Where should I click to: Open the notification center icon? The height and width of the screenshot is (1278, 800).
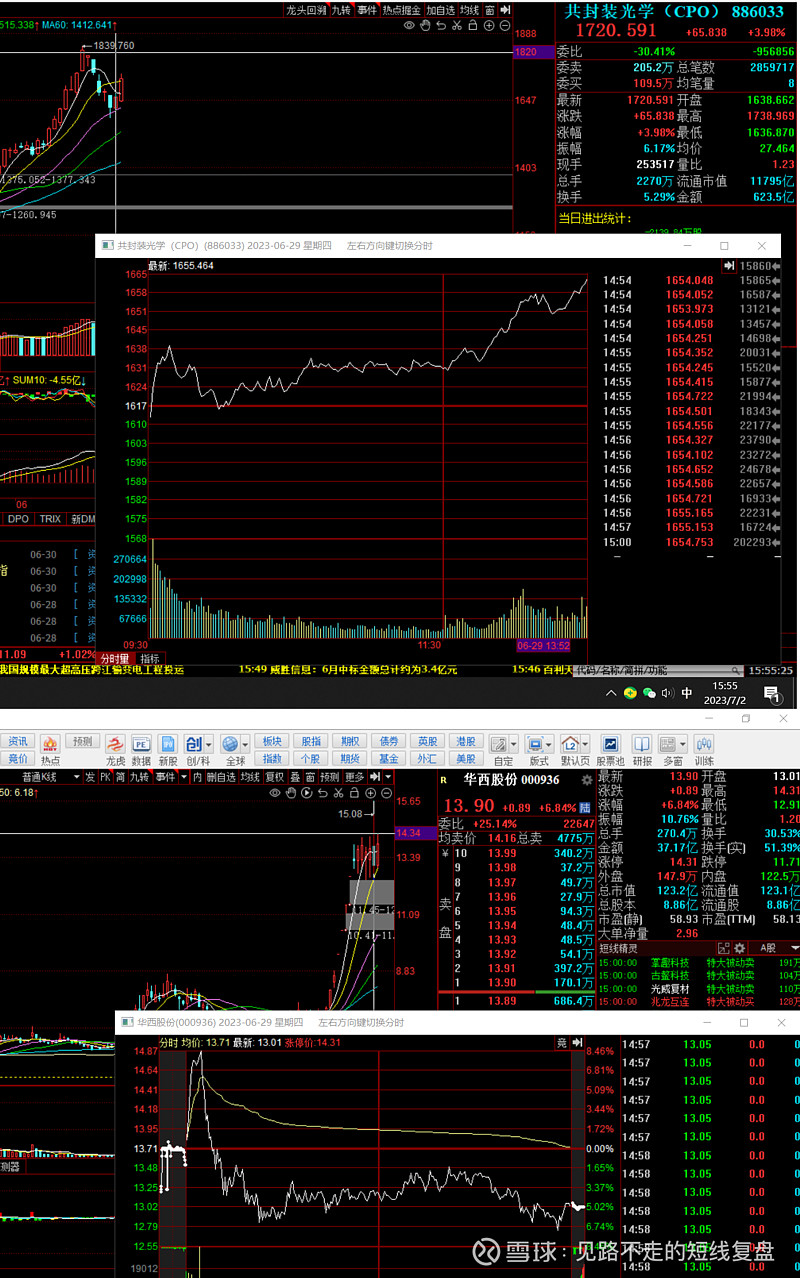[772, 692]
